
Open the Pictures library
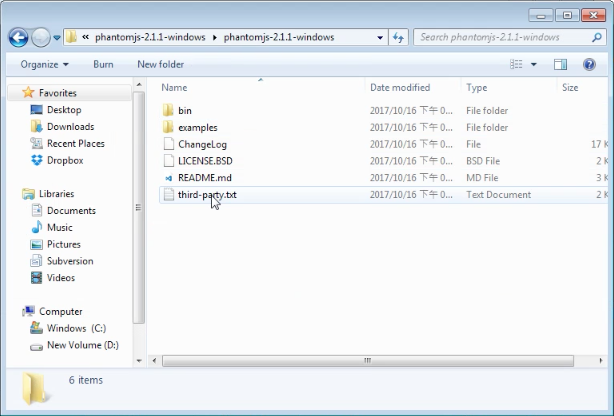pyautogui.click(x=63, y=244)
